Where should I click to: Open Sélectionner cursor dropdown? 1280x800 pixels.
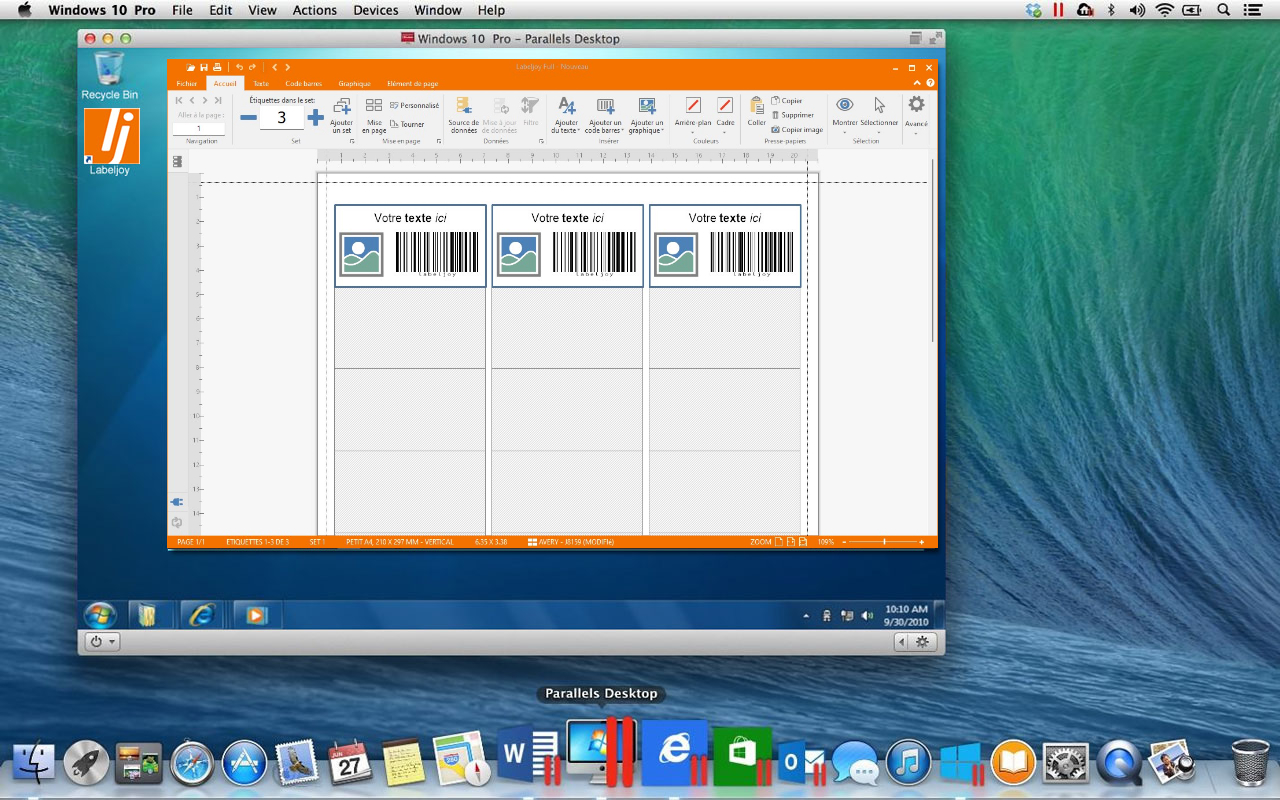879,116
